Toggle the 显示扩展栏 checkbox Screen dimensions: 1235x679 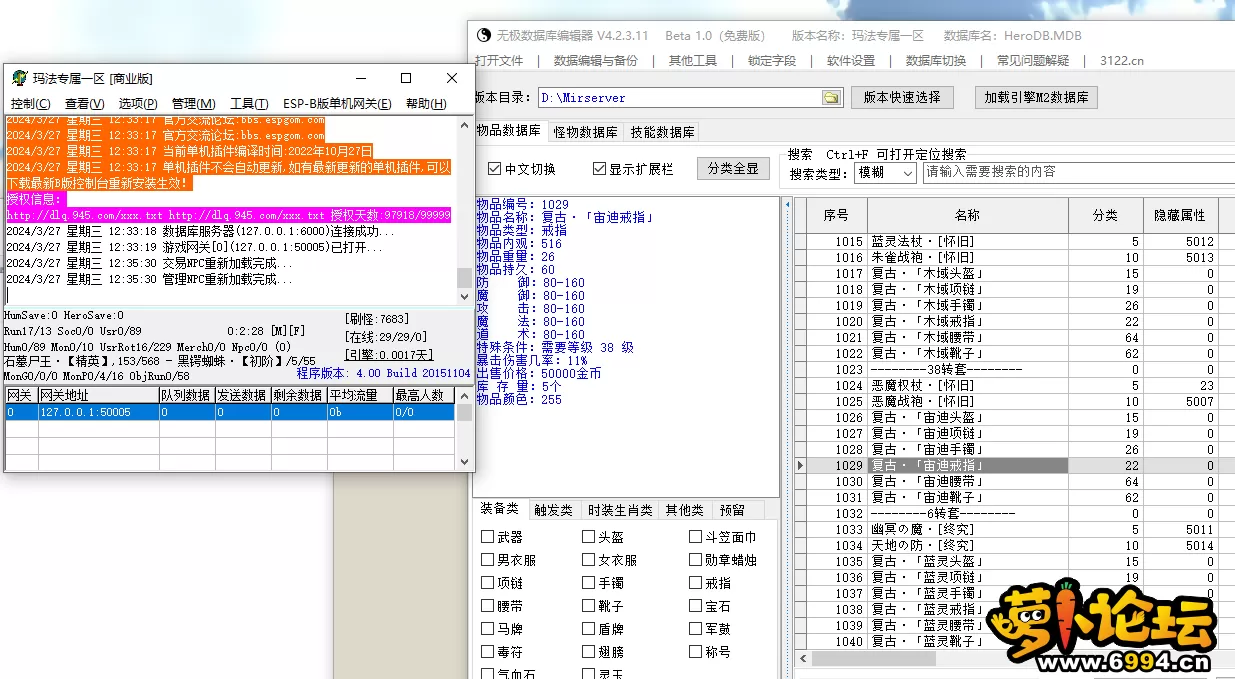(599, 169)
